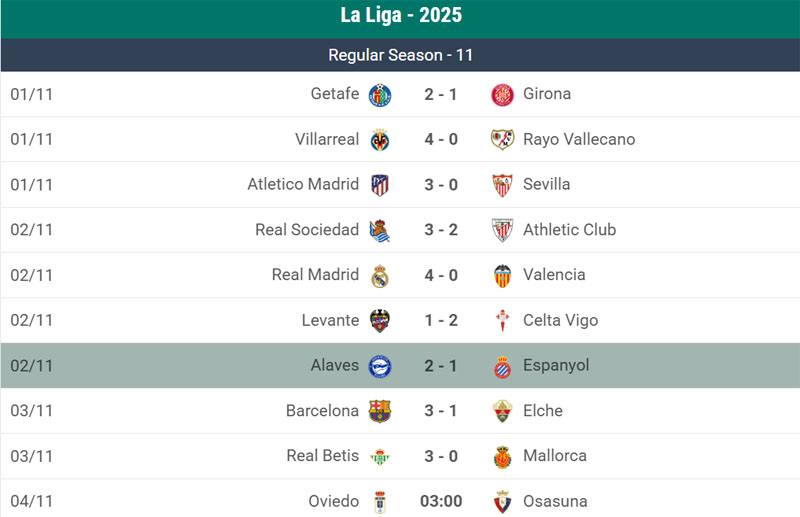
Task: Click the Mallorca team name
Action: [x=555, y=456]
